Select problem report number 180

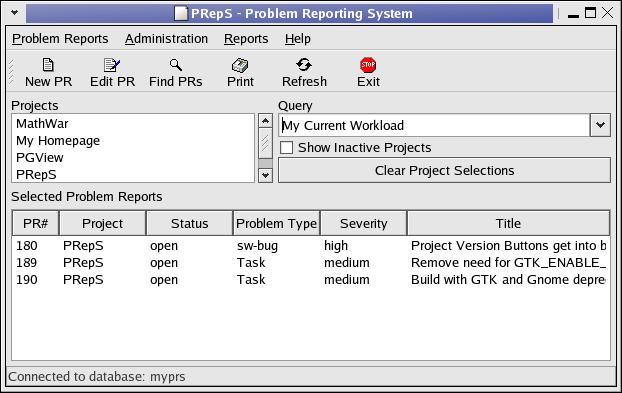tap(27, 246)
